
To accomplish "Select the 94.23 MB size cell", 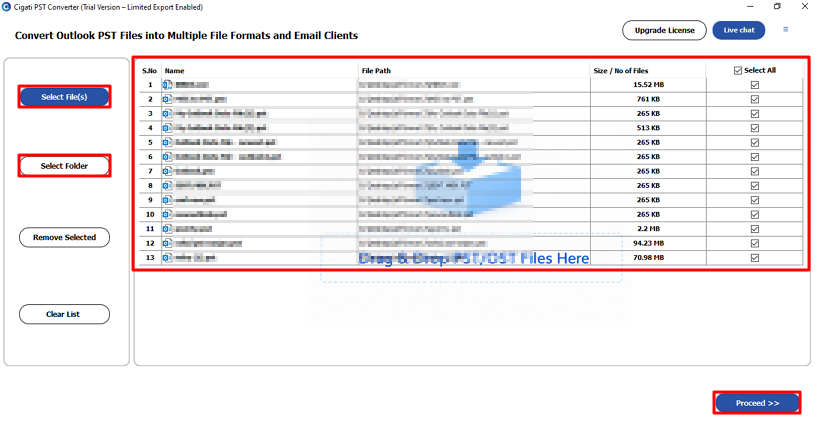I will [x=648, y=243].
